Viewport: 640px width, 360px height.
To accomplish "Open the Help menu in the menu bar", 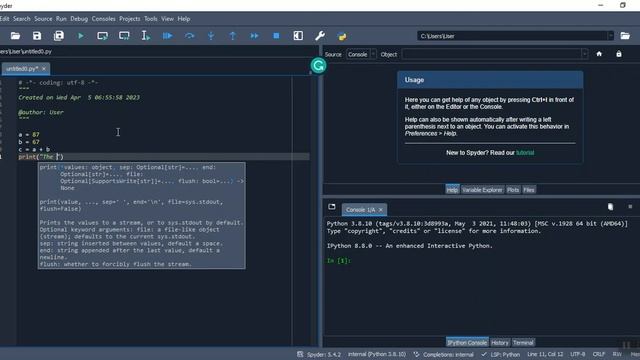I will coord(184,19).
